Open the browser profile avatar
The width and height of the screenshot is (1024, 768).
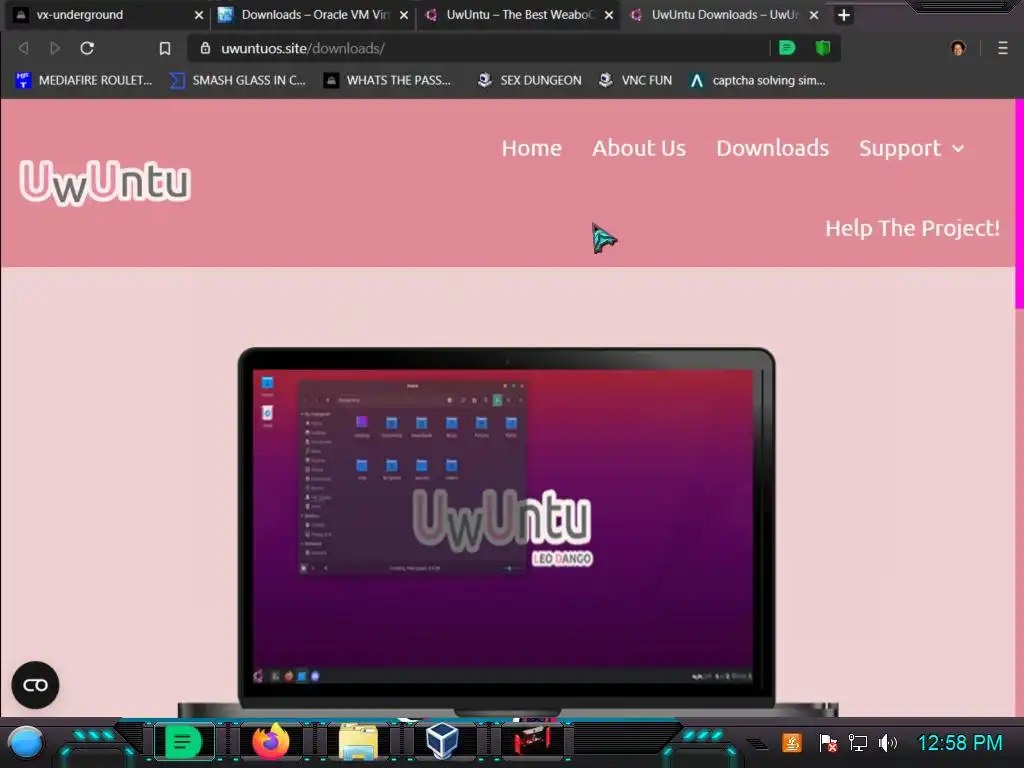[x=958, y=48]
